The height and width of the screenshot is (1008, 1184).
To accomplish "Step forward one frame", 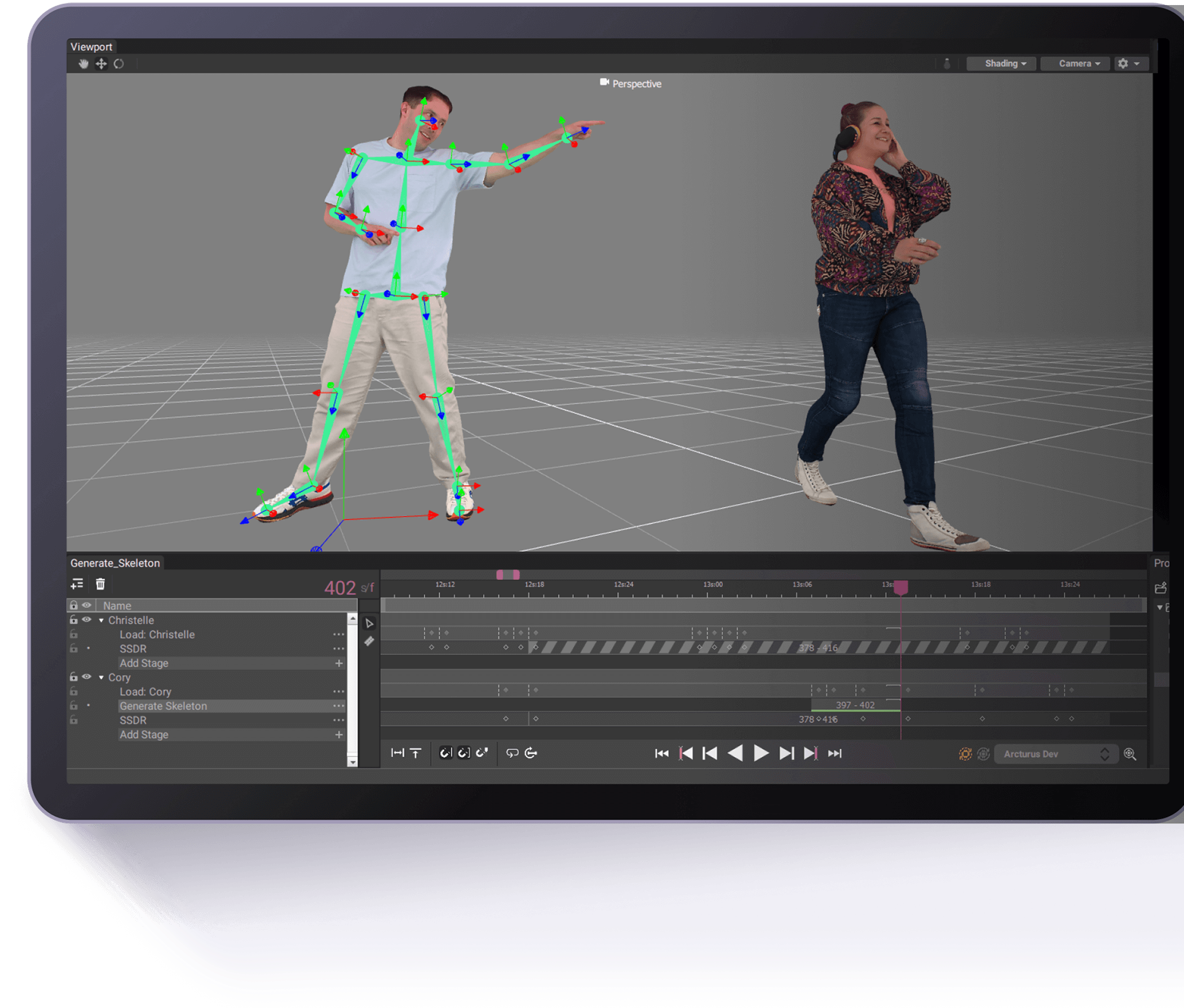I will tap(787, 754).
